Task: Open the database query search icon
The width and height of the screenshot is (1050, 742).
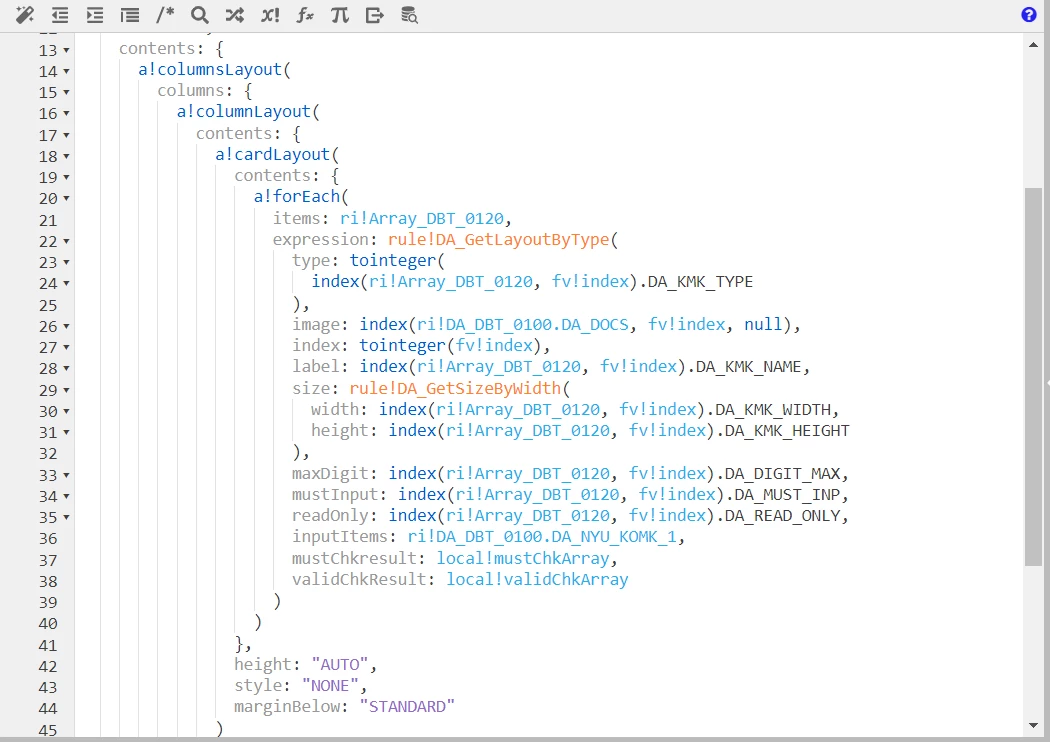Action: pos(409,15)
